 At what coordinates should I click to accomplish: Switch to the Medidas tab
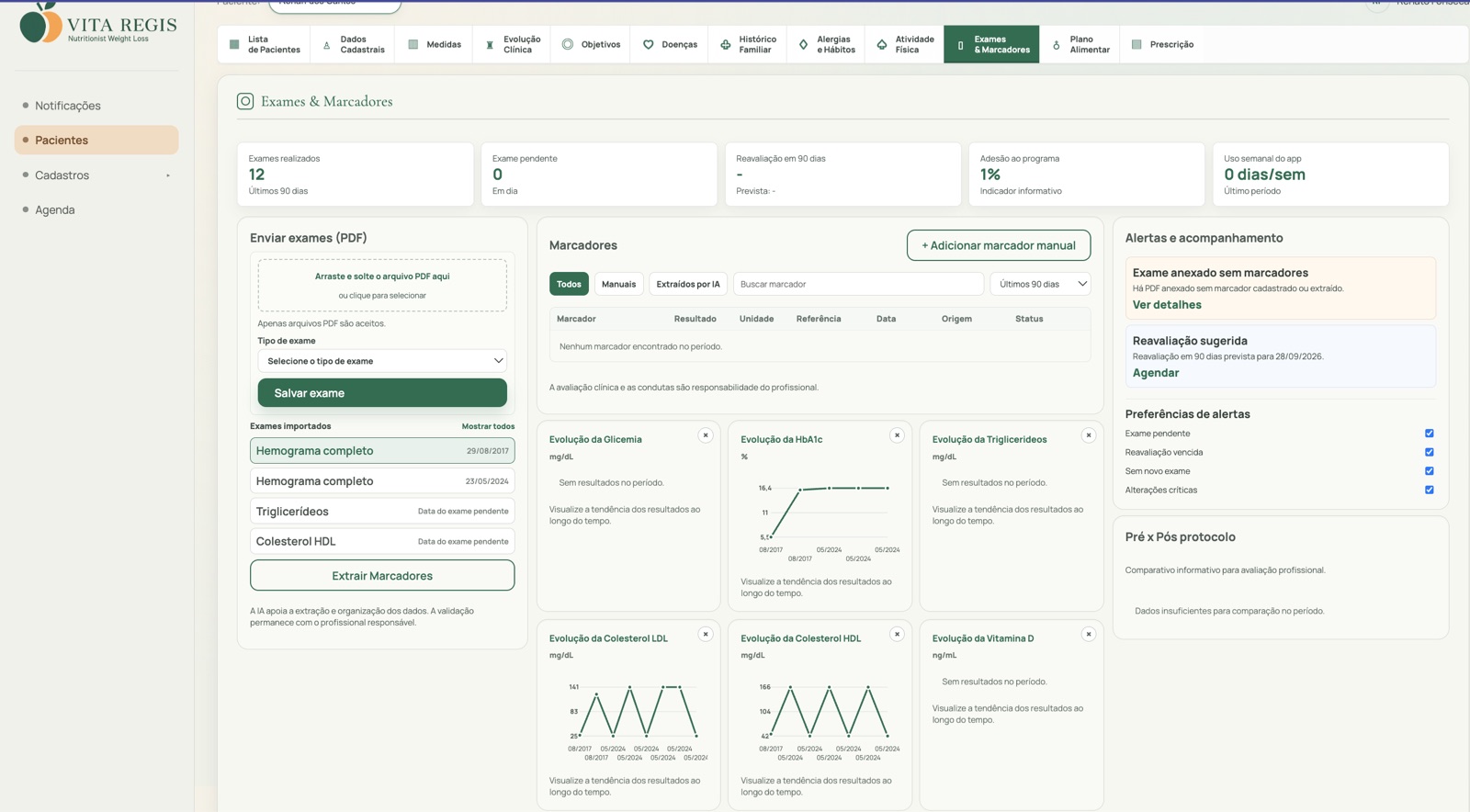(435, 44)
